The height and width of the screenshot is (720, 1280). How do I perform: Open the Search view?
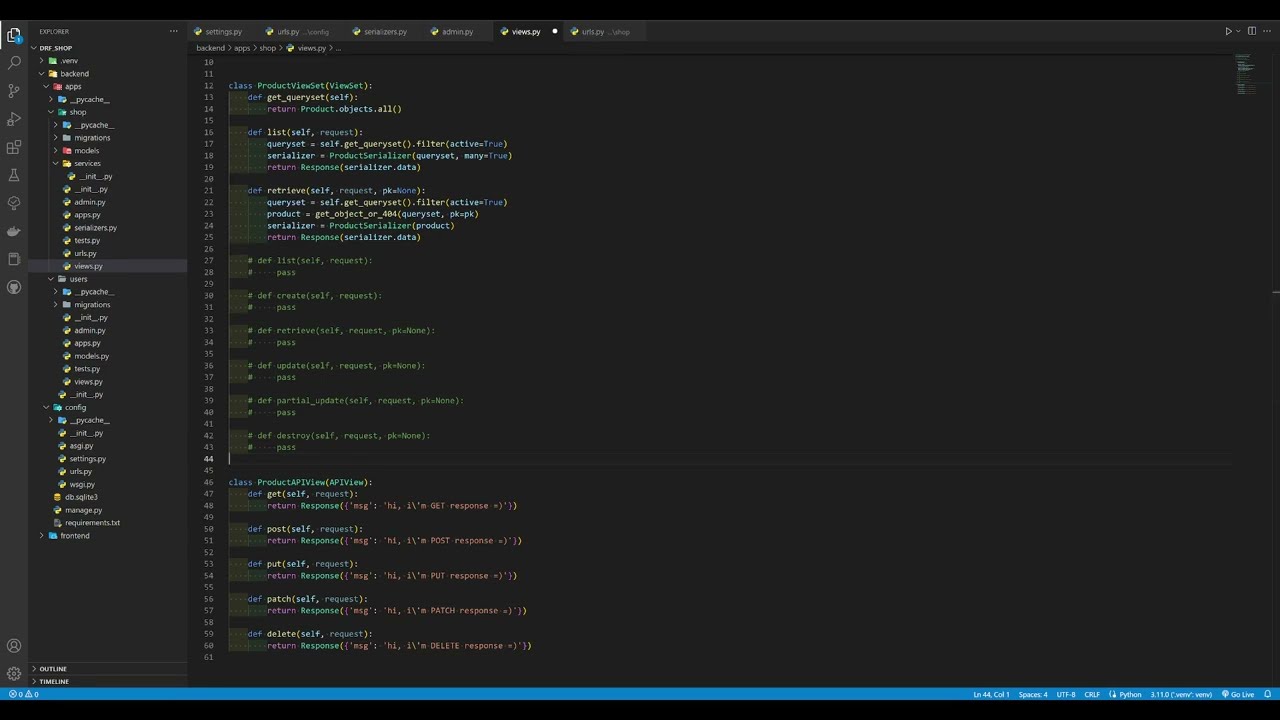(x=14, y=63)
